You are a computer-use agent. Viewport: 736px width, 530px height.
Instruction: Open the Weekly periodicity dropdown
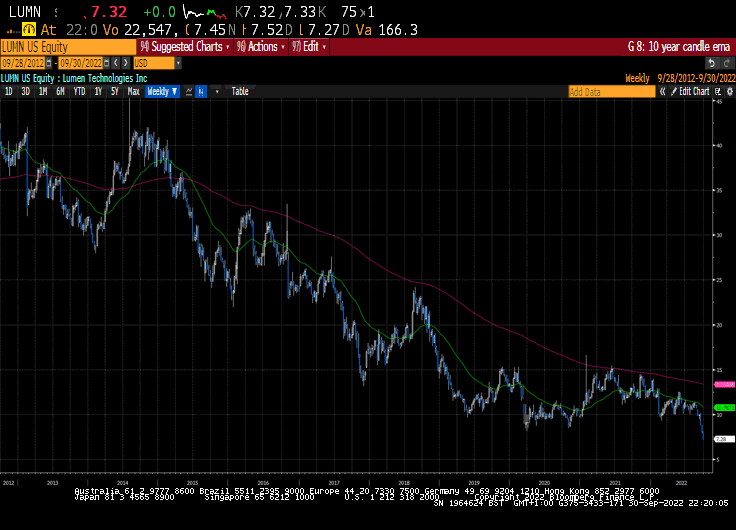(x=162, y=92)
